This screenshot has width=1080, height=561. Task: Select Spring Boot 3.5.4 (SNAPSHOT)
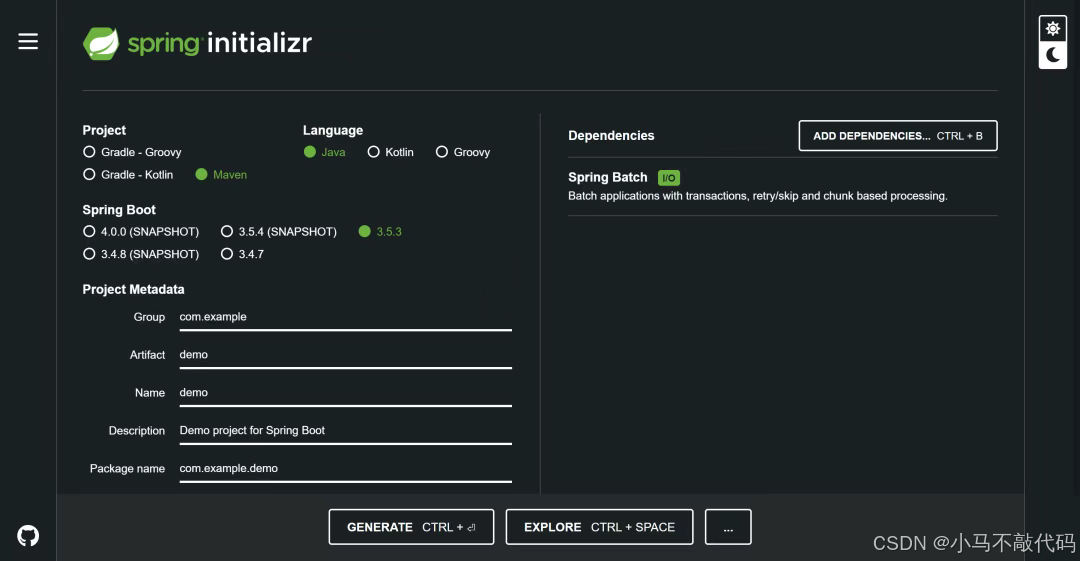278,232
